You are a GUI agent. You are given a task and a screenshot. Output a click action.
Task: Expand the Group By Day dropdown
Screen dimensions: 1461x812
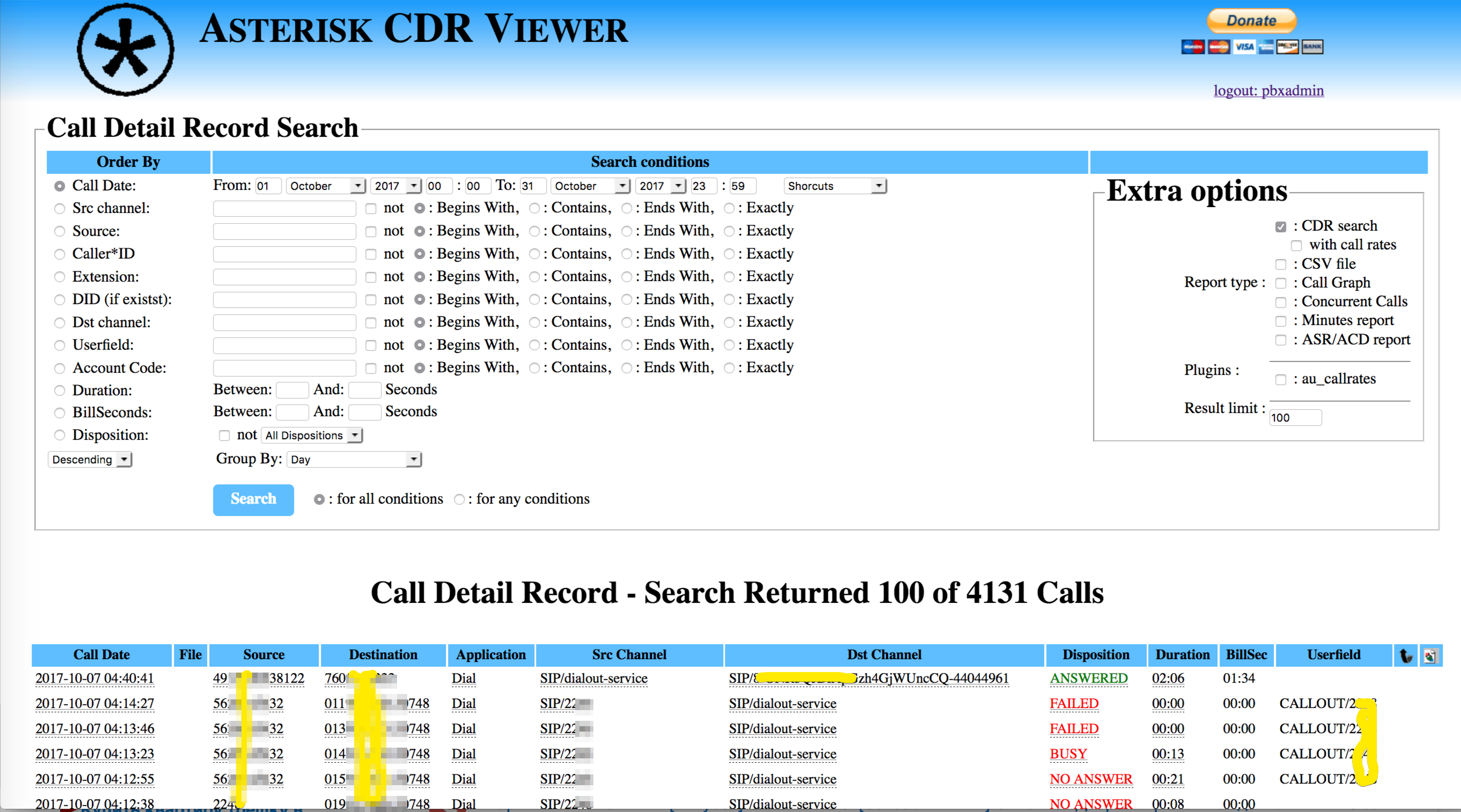354,459
